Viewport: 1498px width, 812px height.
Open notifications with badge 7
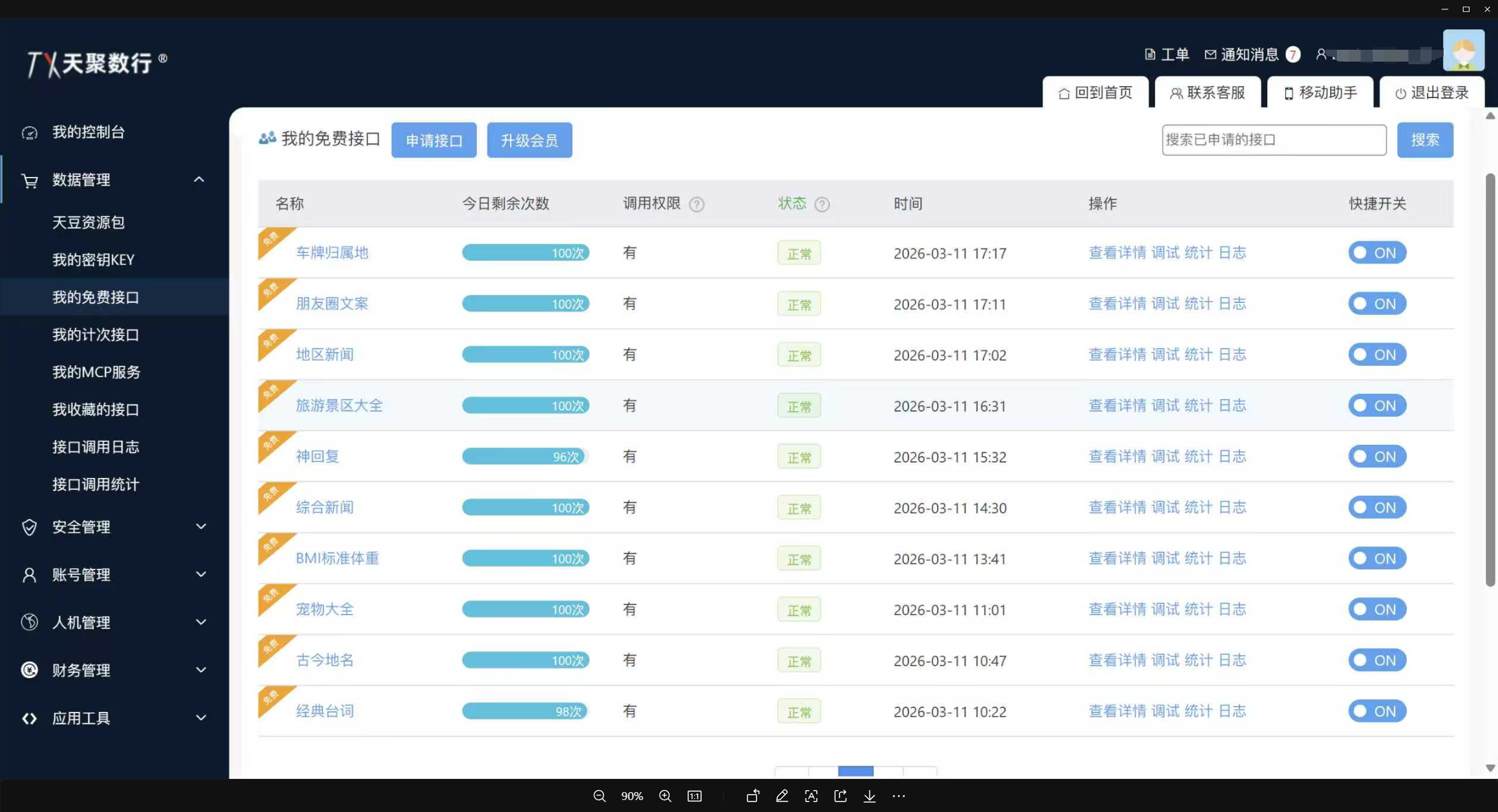tap(1251, 54)
